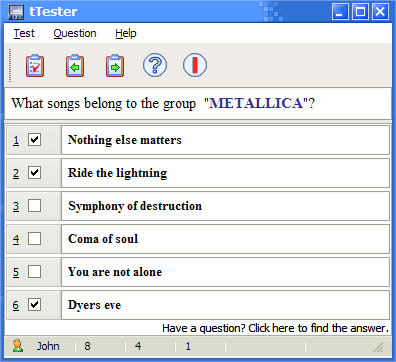Uncheck the Ride the lightning checkbox

[x=35, y=173]
